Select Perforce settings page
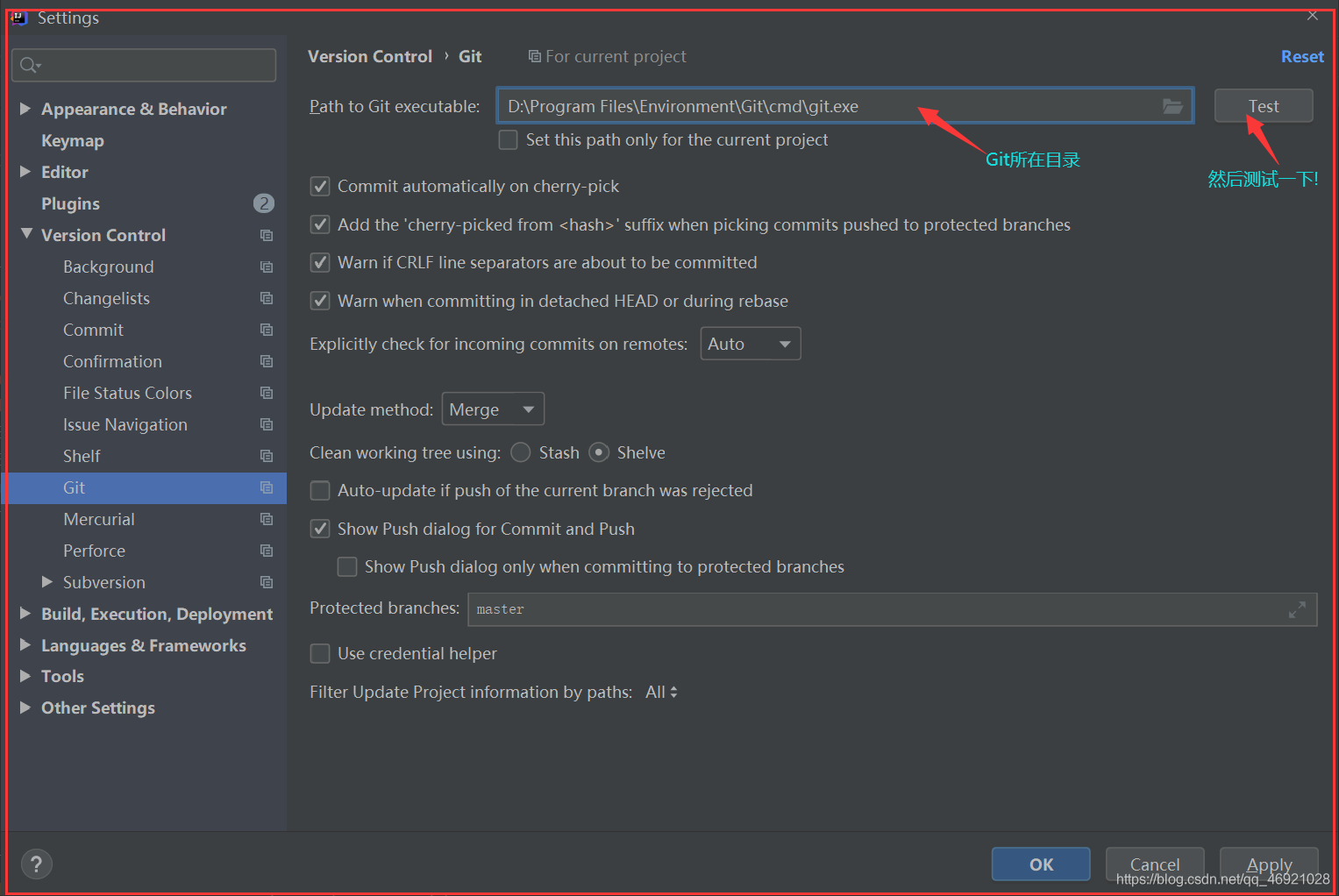 point(94,551)
